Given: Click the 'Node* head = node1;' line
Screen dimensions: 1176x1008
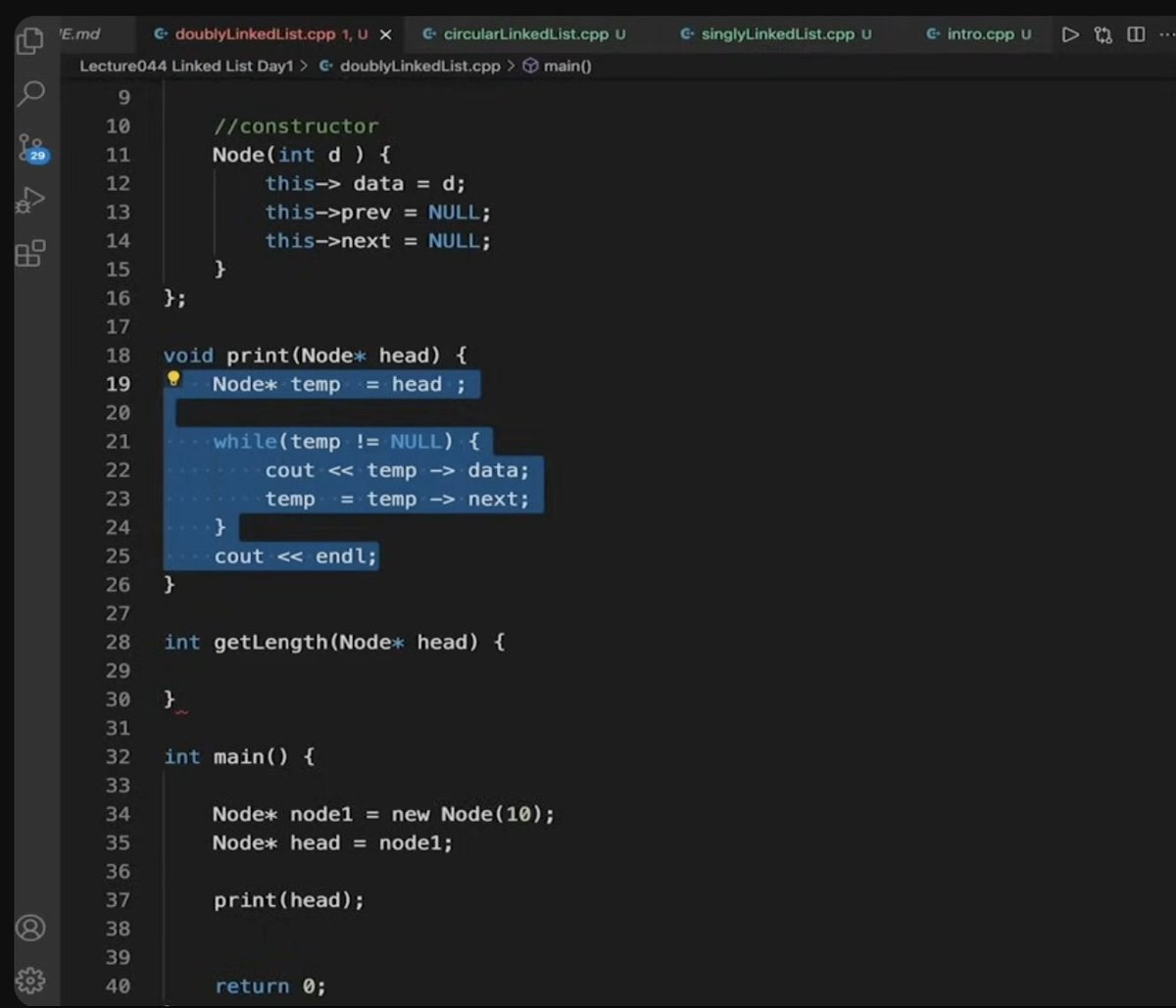Looking at the screenshot, I should 333,842.
